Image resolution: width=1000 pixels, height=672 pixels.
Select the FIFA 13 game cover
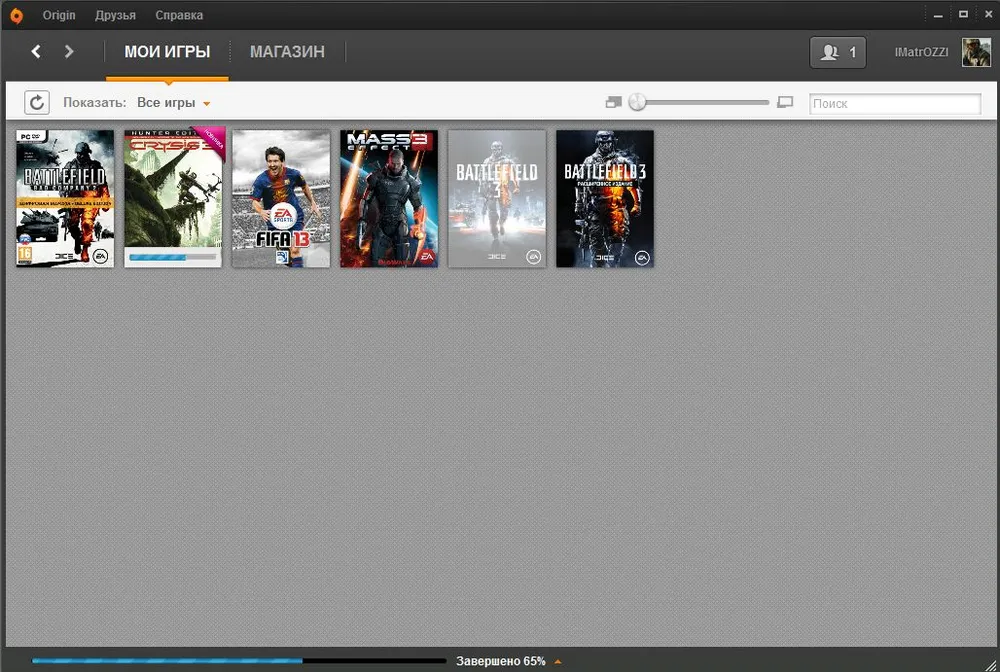pyautogui.click(x=281, y=198)
